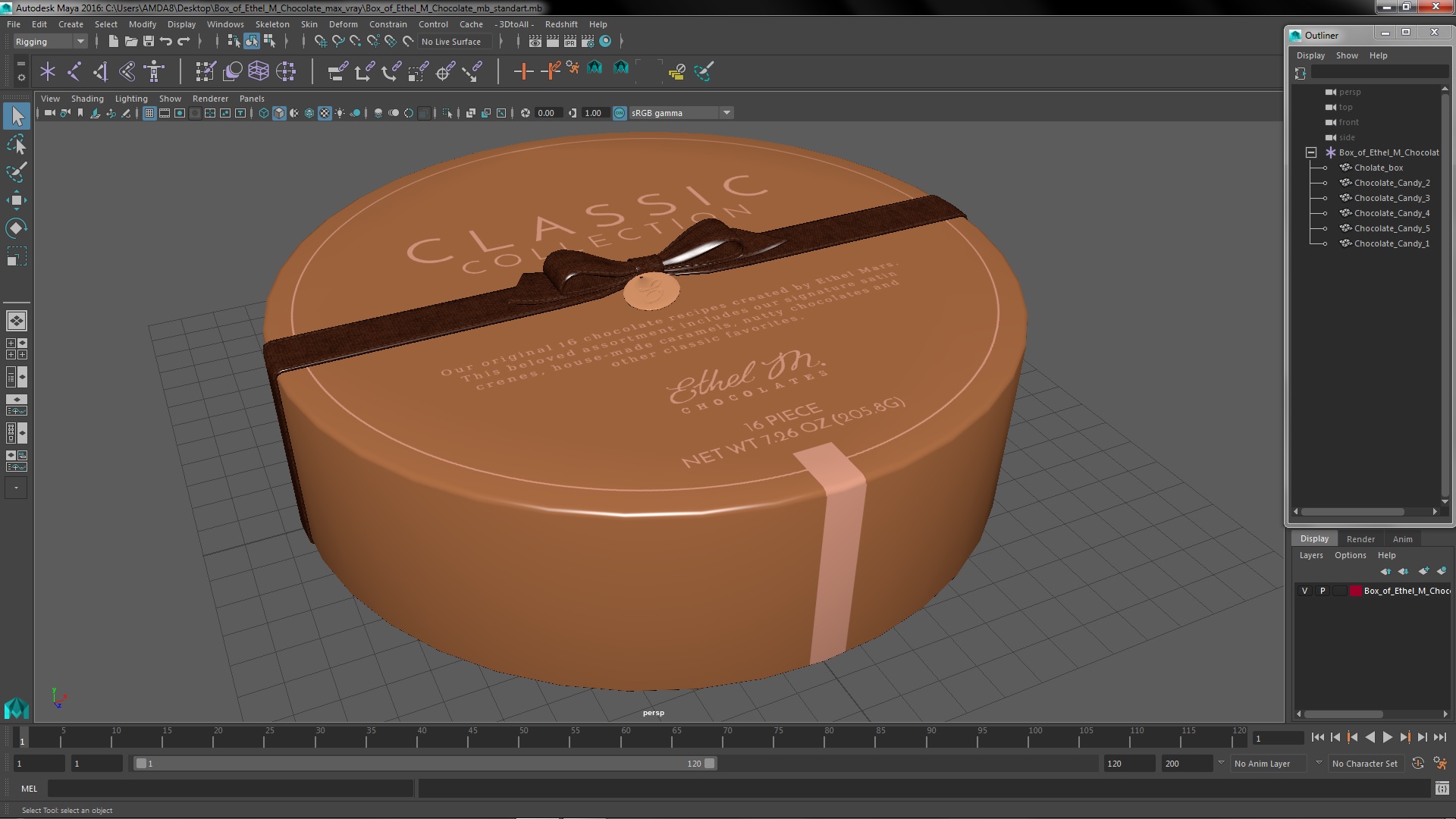
Task: Click the red layer color swatch
Action: click(x=1355, y=591)
